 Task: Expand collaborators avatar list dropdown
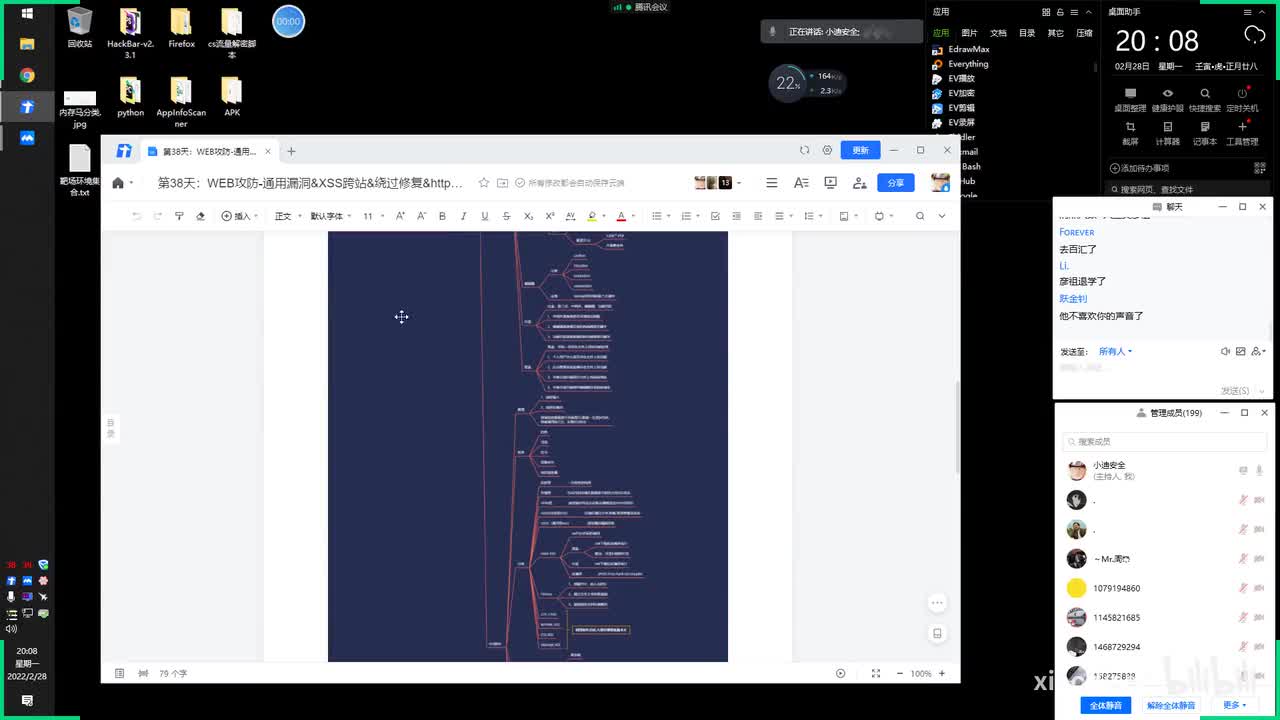pos(737,183)
